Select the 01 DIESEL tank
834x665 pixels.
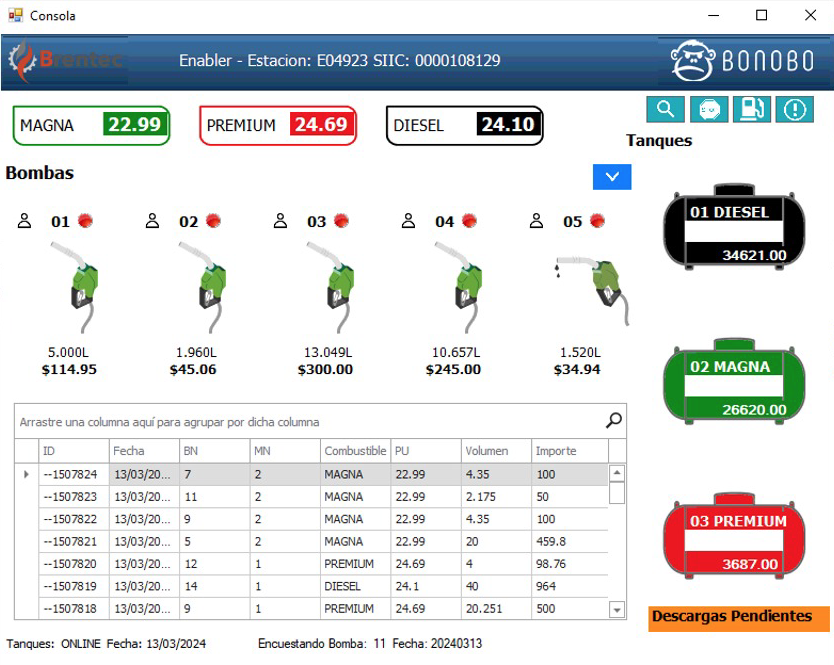(735, 228)
